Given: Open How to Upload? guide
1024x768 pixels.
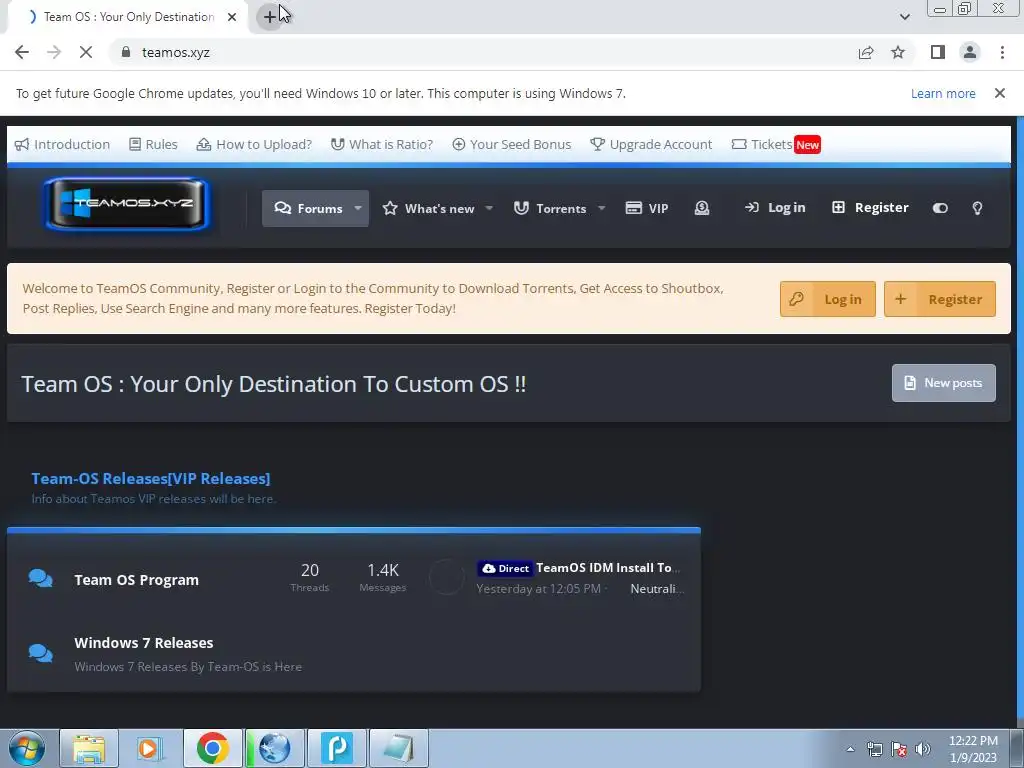Looking at the screenshot, I should point(254,144).
